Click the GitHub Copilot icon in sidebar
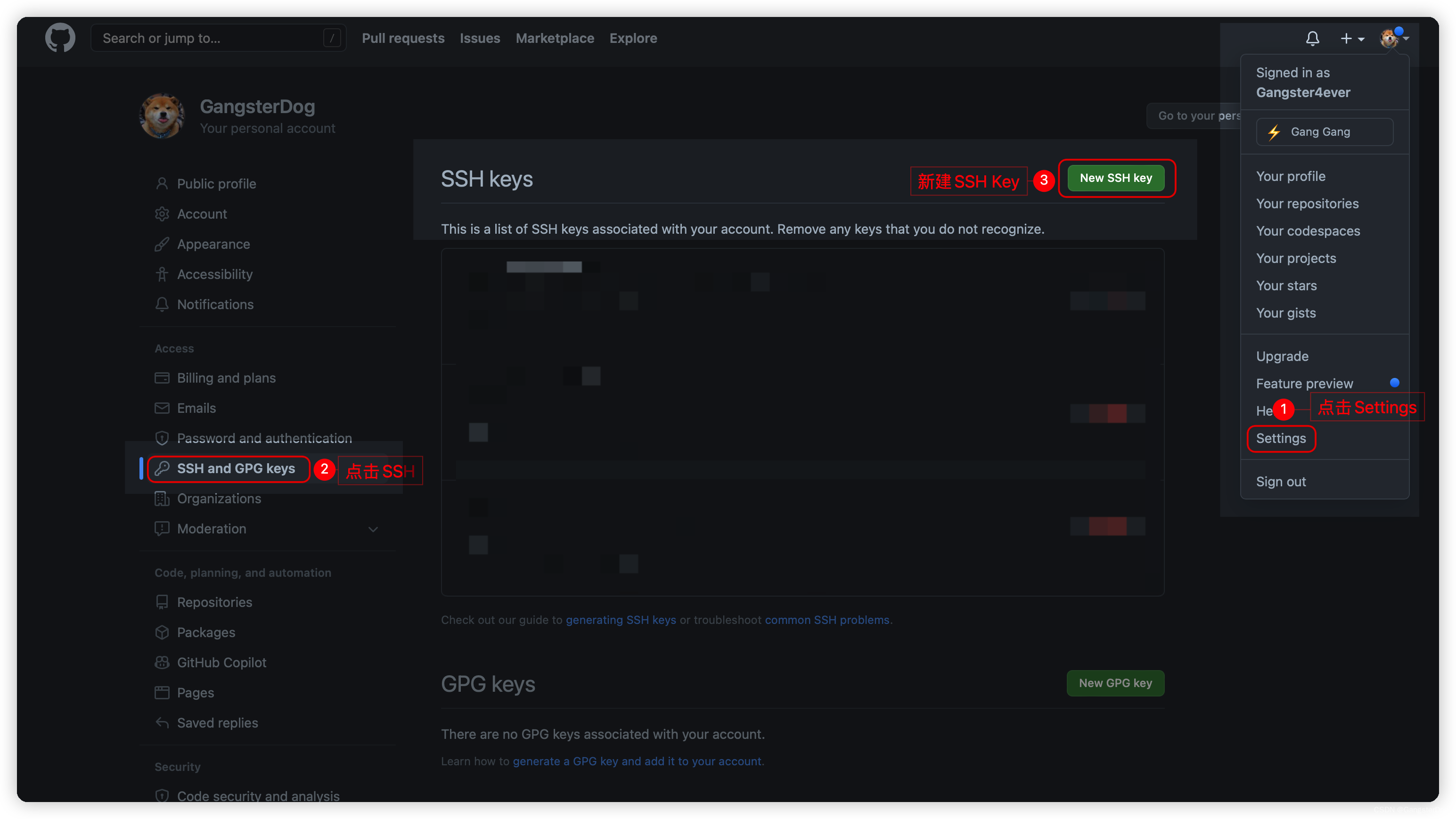1456x819 pixels. tap(162, 663)
